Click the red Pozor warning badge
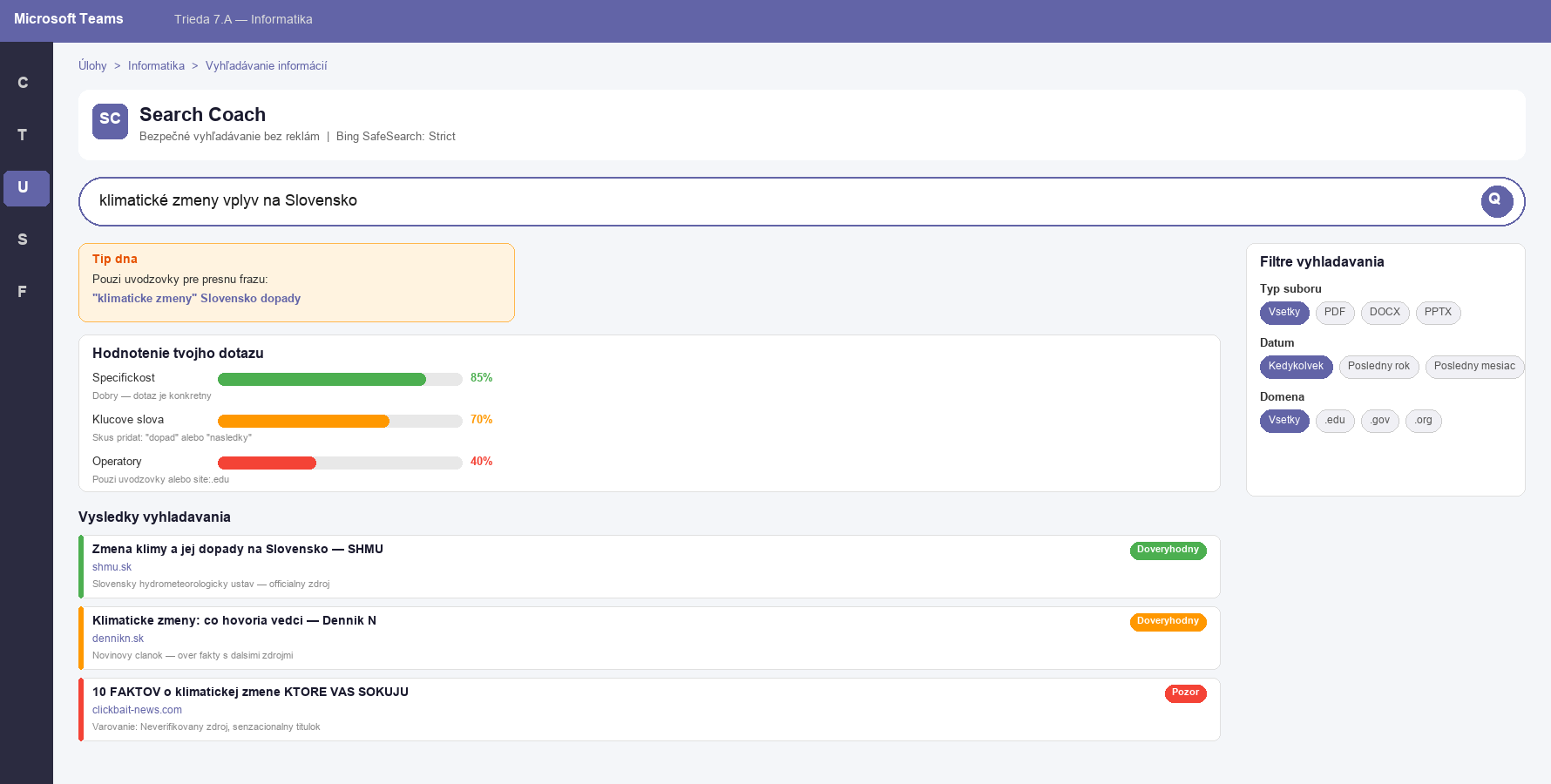1551x784 pixels. 1185,693
